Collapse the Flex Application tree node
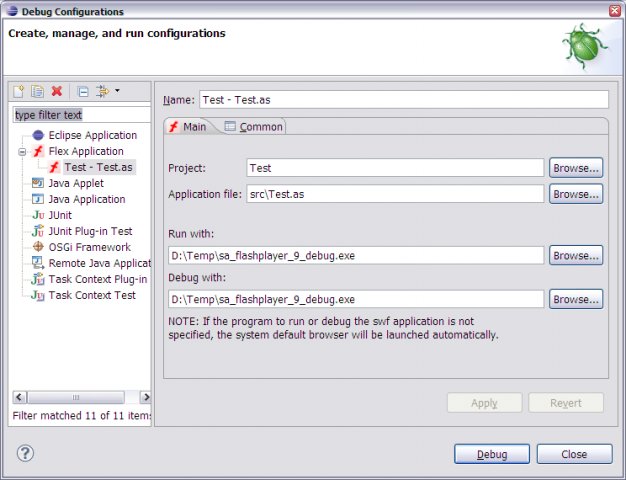Image resolution: width=626 pixels, height=480 pixels. [x=22, y=152]
